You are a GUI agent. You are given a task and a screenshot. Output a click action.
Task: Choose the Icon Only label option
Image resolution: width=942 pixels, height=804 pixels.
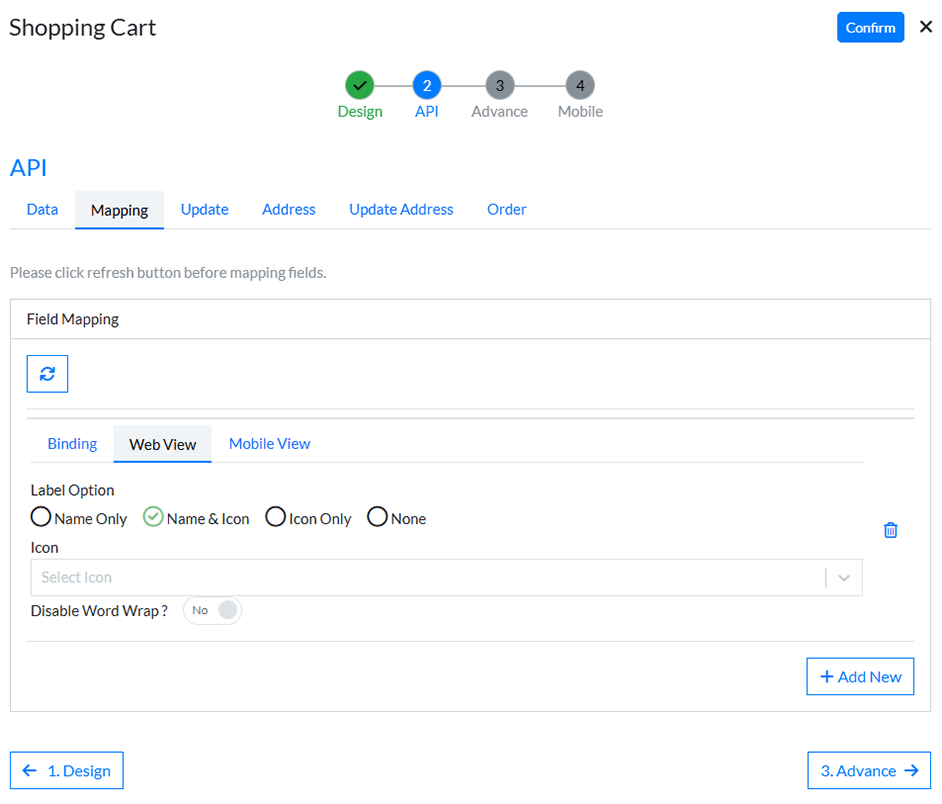coord(276,518)
